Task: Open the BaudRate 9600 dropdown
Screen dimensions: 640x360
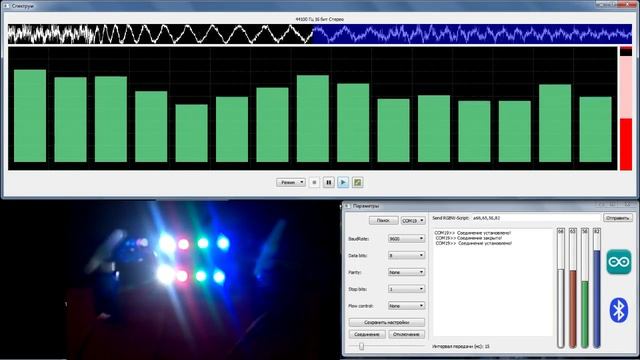Action: (406, 238)
